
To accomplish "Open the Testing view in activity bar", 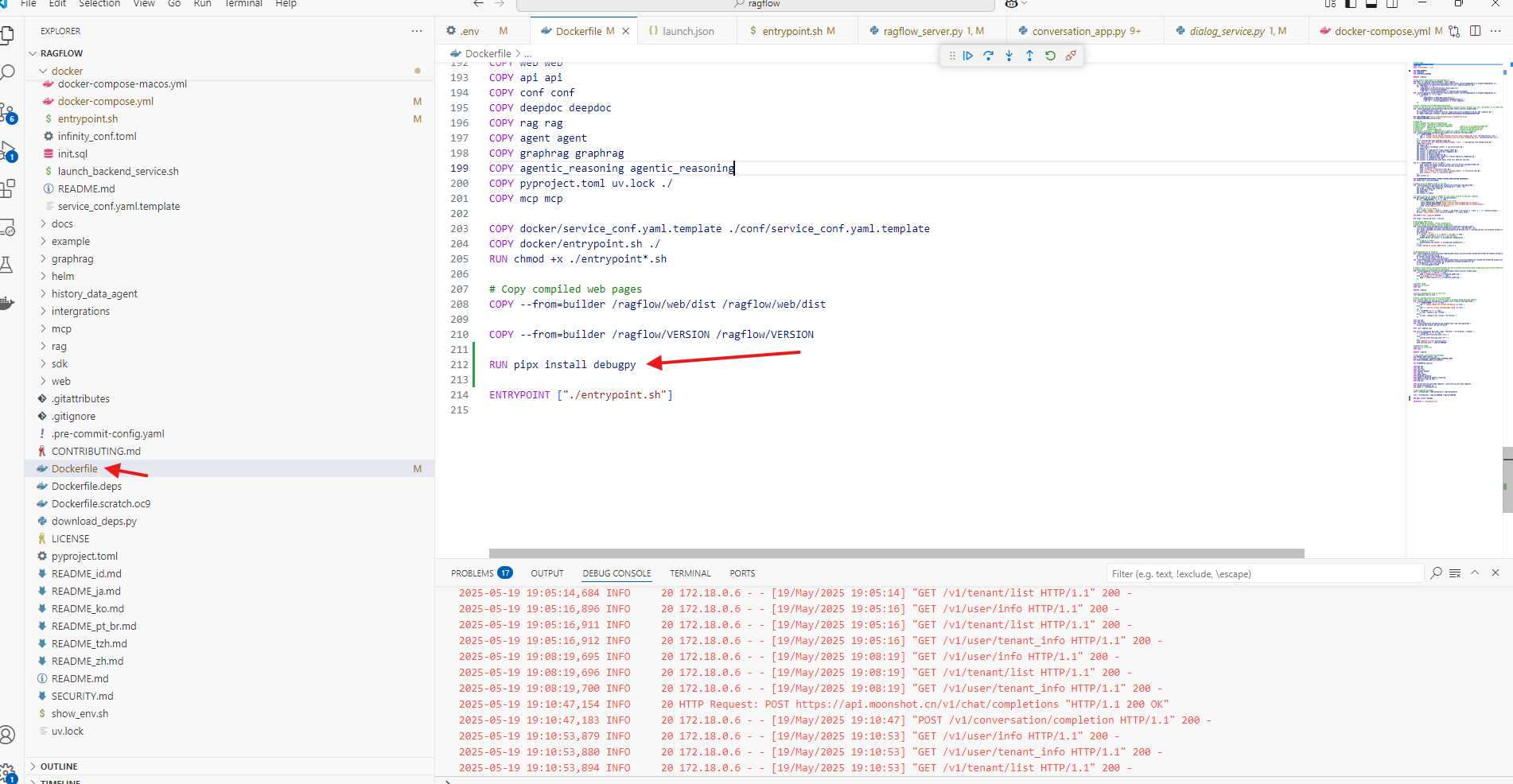I will [x=10, y=264].
